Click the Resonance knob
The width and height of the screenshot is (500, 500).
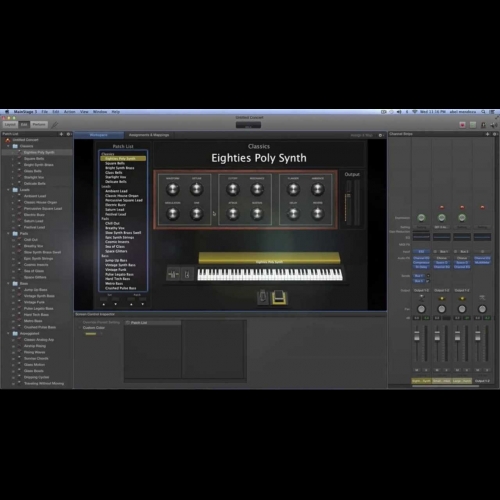[x=257, y=189]
